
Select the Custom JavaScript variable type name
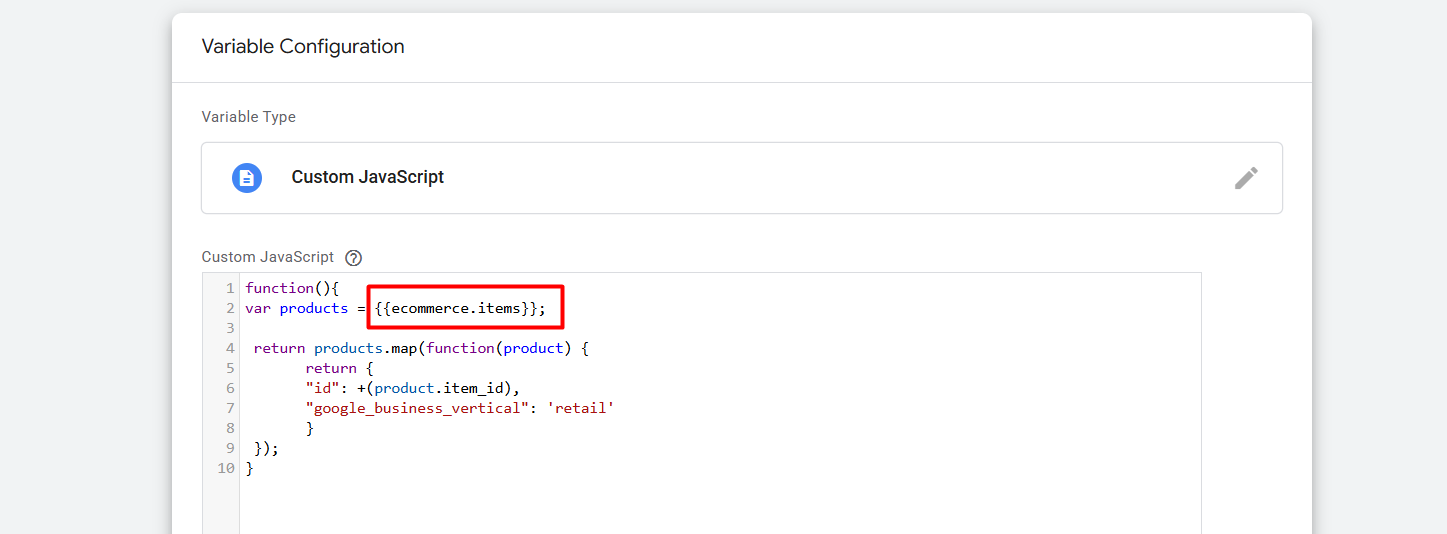(x=367, y=177)
